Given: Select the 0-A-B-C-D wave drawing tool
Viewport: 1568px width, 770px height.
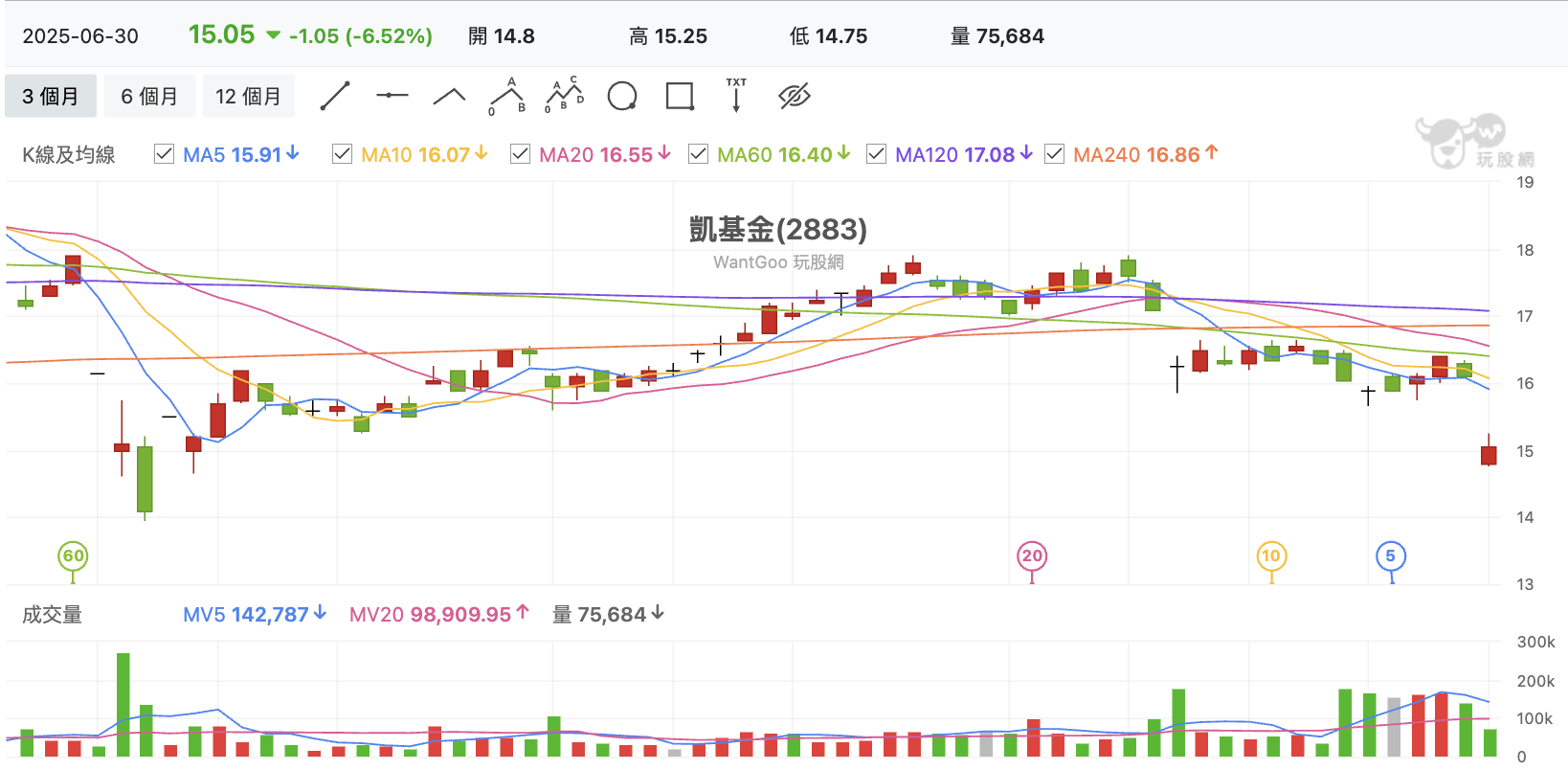Looking at the screenshot, I should coord(565,96).
